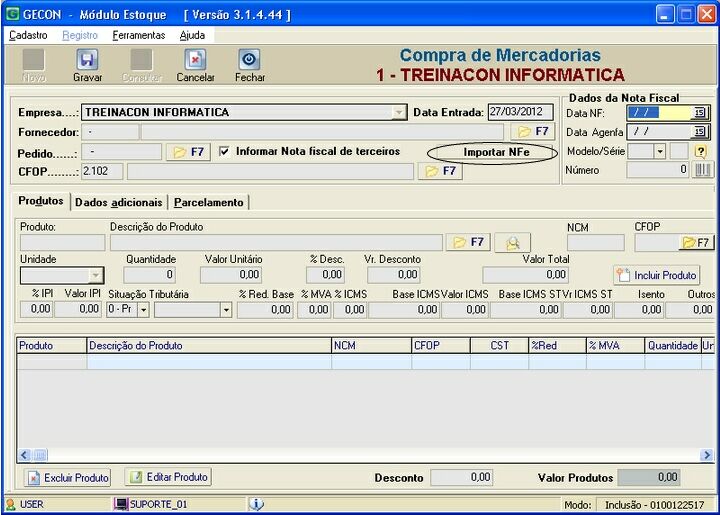Open Descrição do Produto F7 lookup

[x=468, y=242]
